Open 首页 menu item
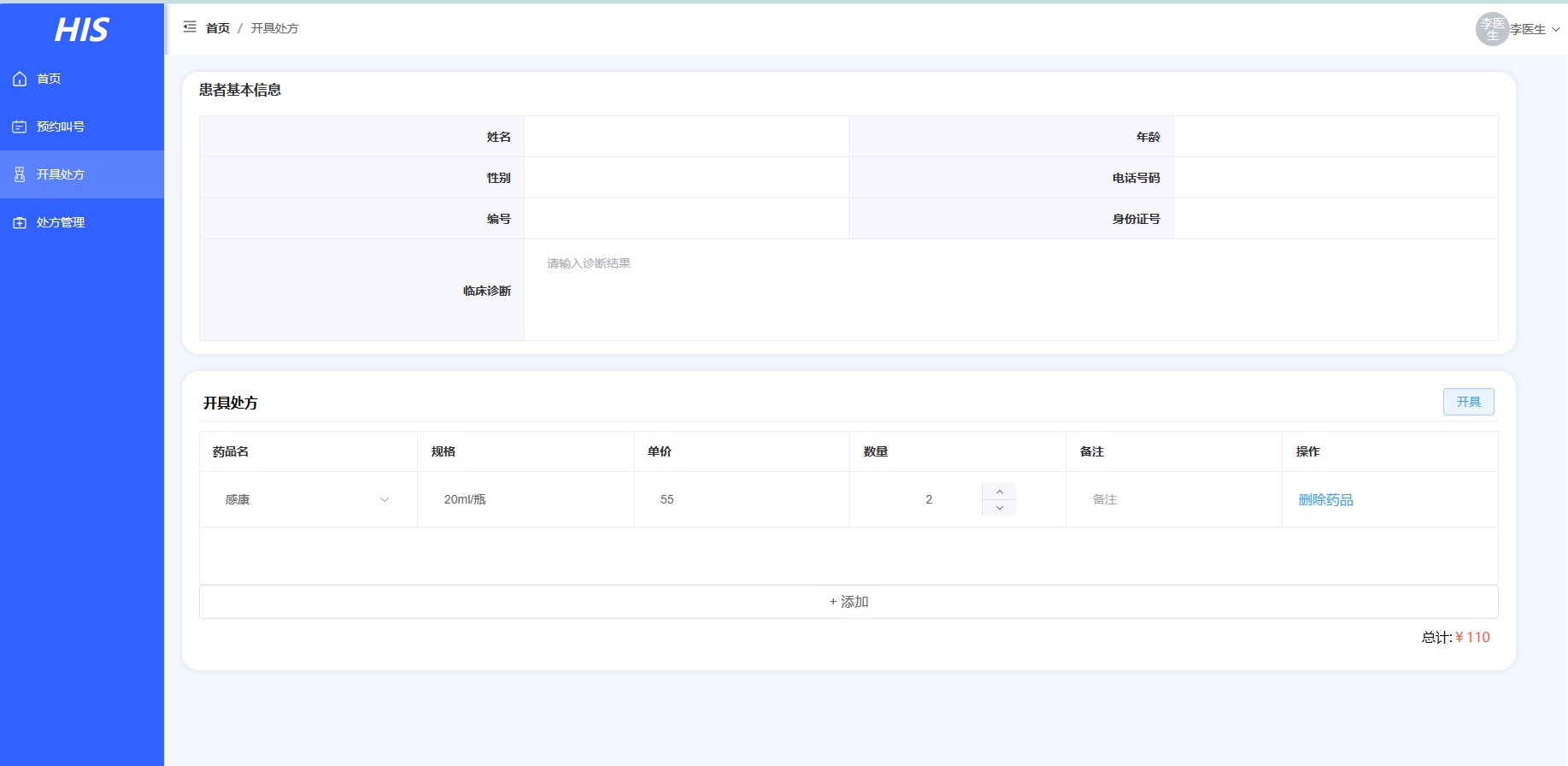Viewport: 1568px width, 766px height. pyautogui.click(x=82, y=79)
